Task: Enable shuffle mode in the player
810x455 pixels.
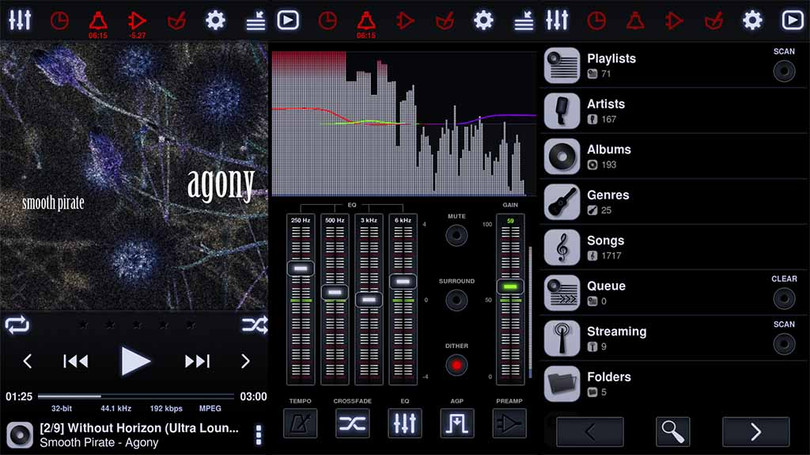Action: coord(254,325)
